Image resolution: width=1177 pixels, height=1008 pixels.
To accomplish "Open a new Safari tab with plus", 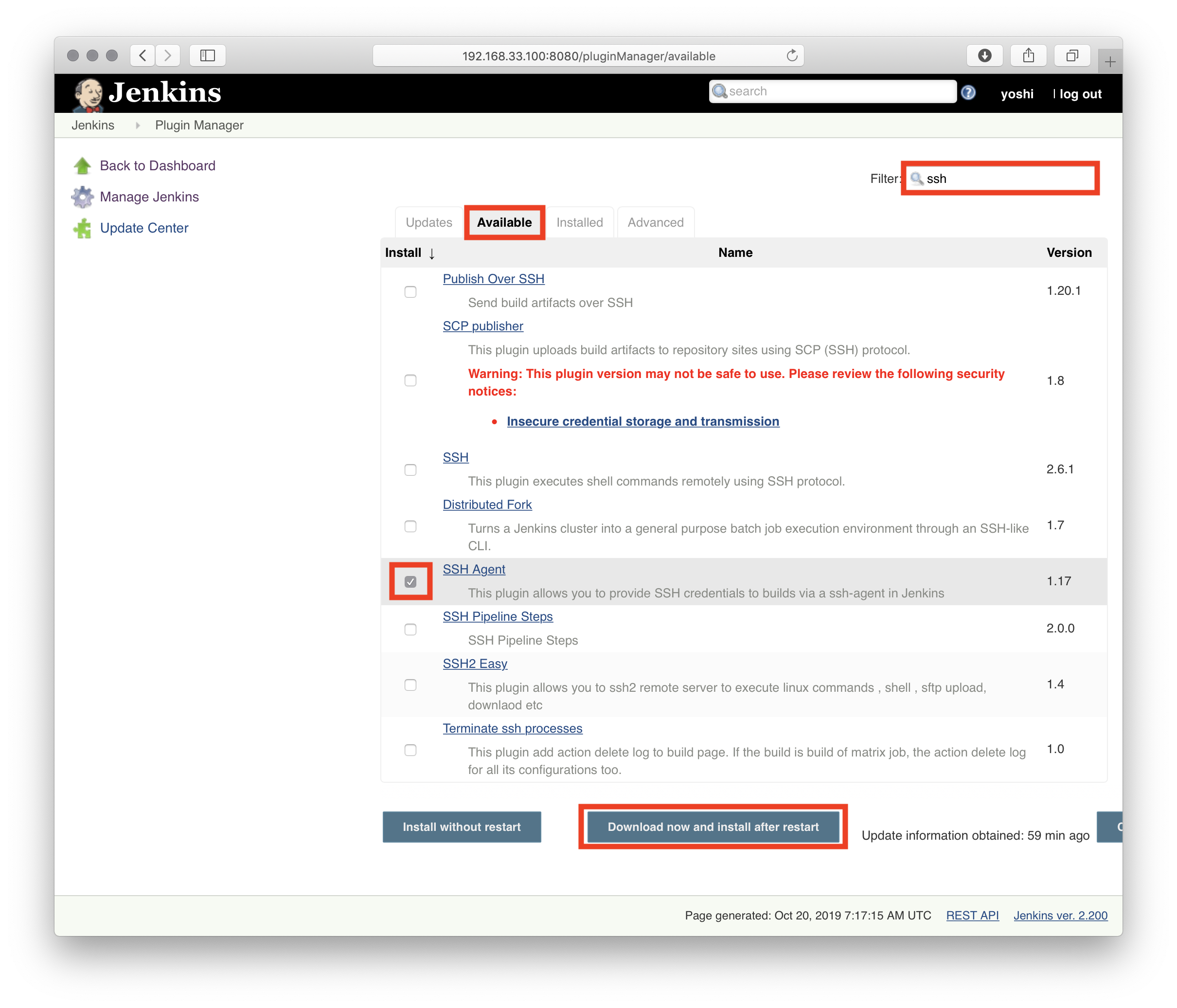I will [x=1110, y=61].
